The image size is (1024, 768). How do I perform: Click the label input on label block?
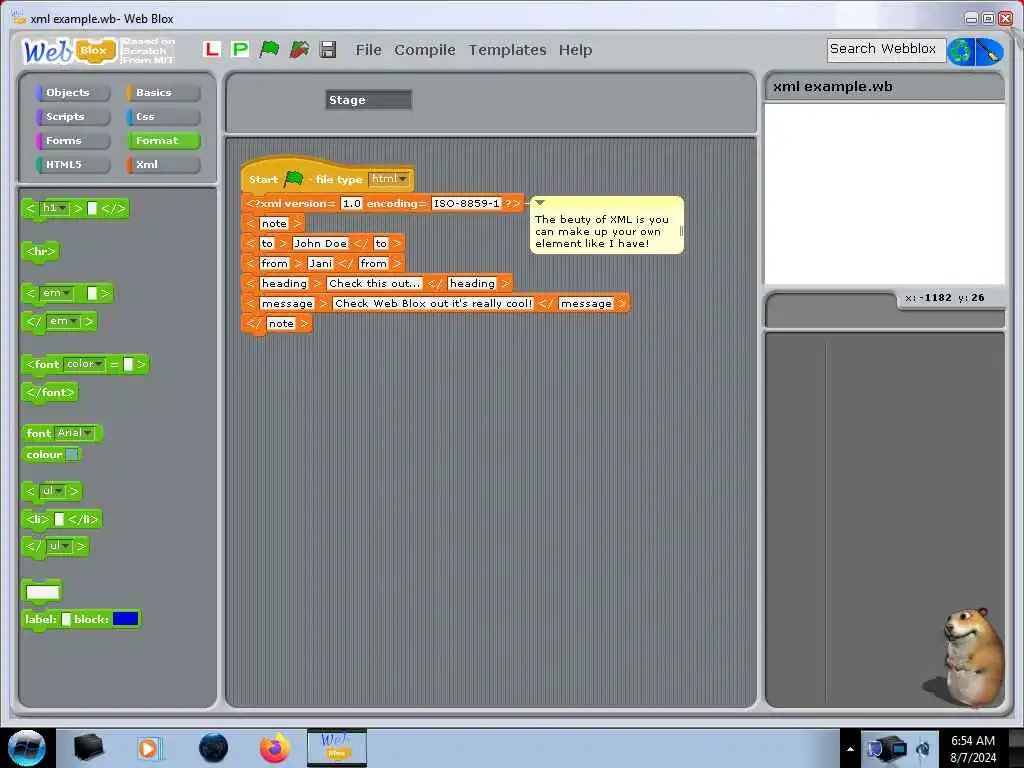coord(66,619)
